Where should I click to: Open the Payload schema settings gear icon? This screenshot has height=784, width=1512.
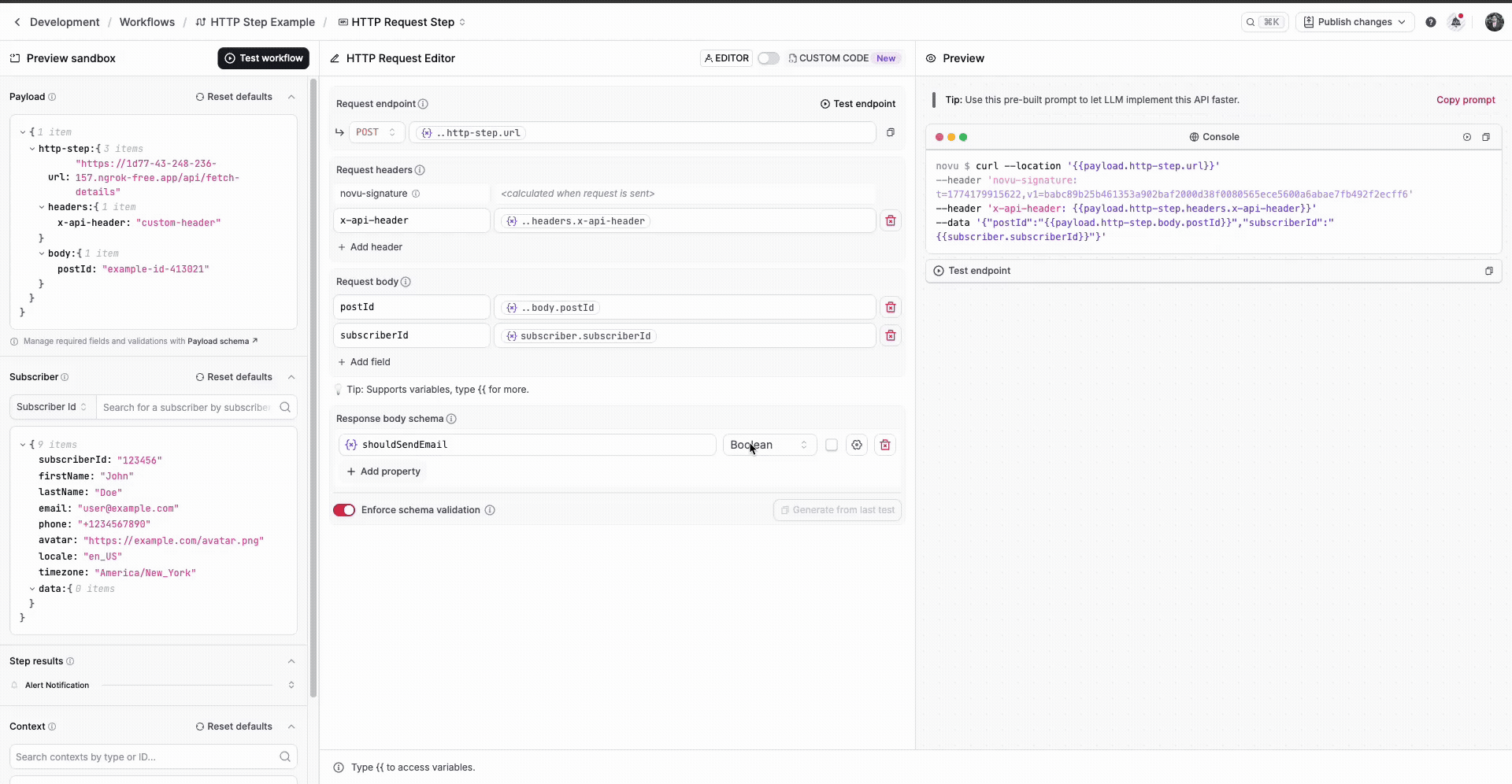[x=221, y=341]
